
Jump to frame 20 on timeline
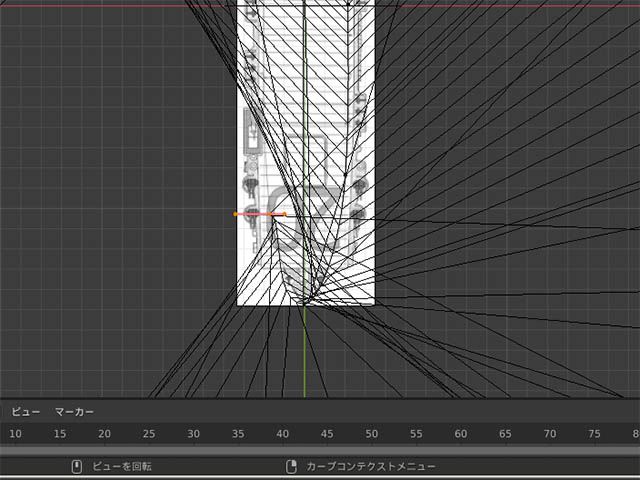point(104,434)
